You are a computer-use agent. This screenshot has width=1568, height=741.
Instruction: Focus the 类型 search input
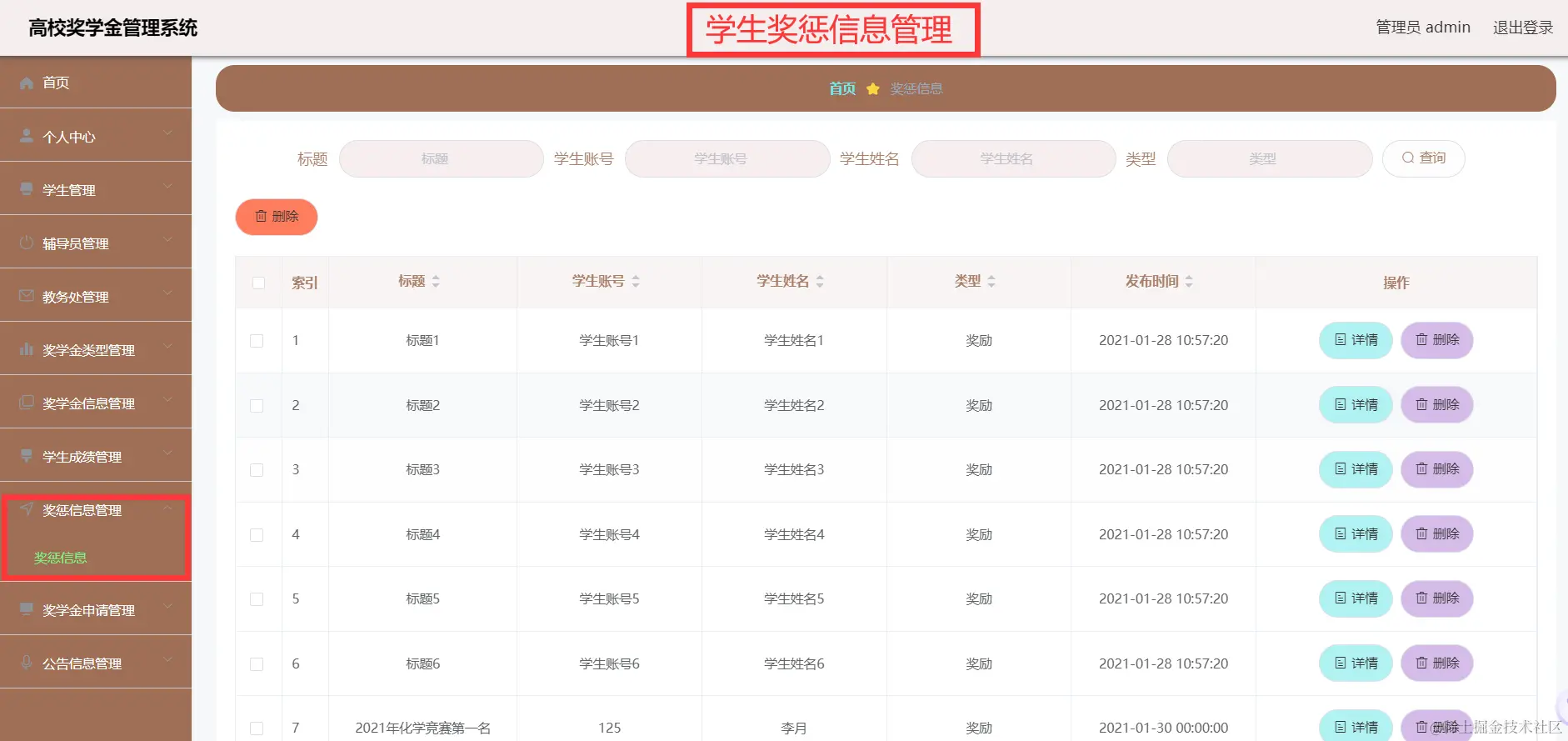click(x=1270, y=158)
